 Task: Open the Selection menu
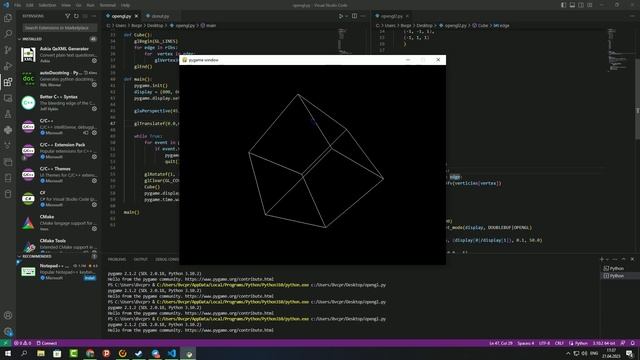47,5
